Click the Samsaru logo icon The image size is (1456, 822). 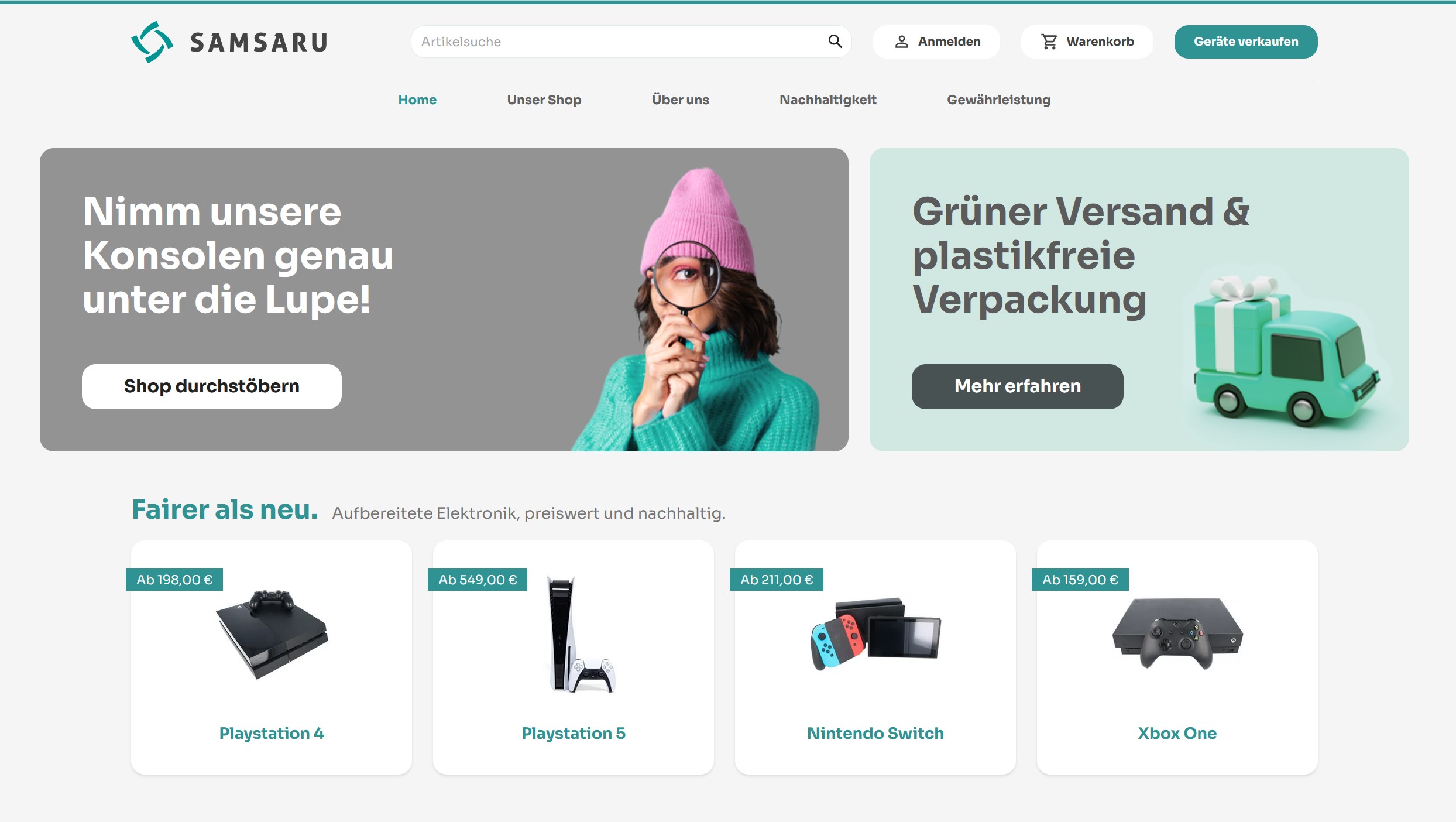click(x=152, y=42)
